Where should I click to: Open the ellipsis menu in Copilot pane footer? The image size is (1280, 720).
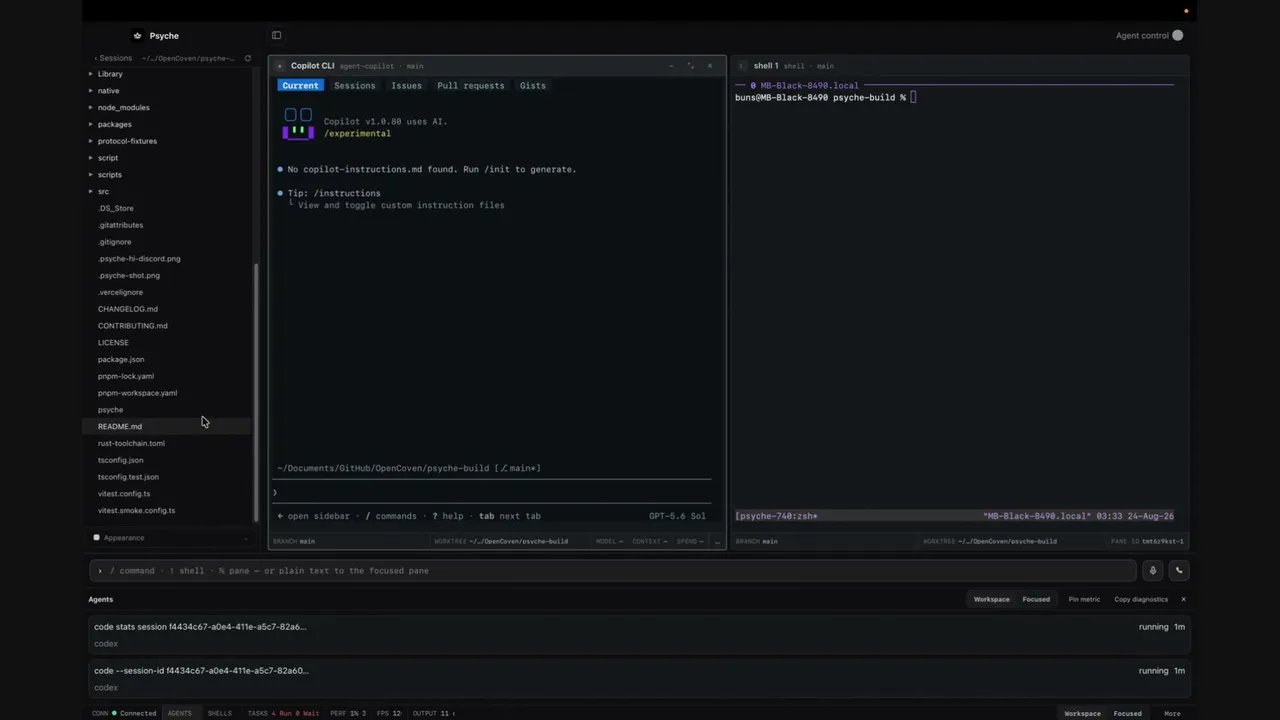717,541
